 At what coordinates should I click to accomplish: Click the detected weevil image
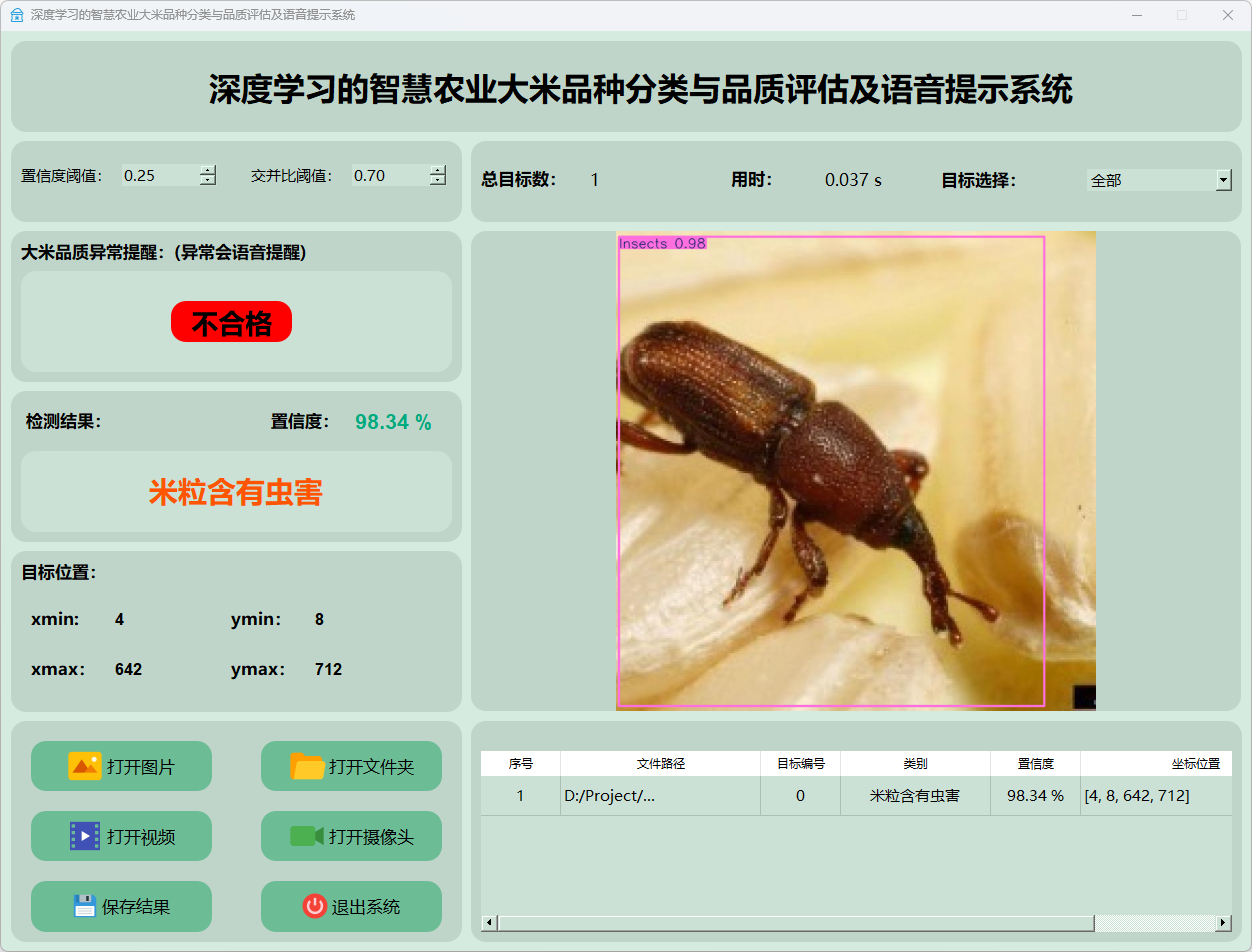(830, 470)
